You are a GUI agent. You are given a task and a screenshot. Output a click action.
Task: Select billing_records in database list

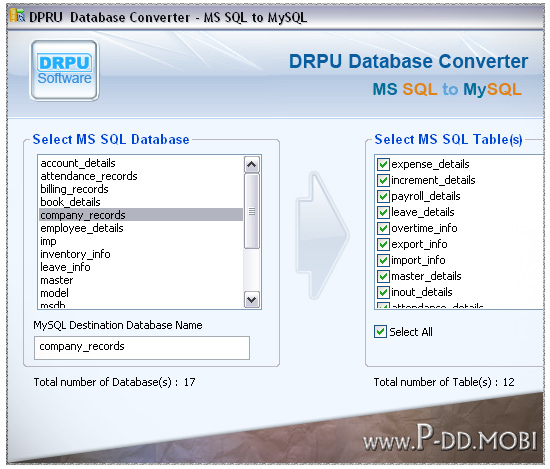coord(141,189)
